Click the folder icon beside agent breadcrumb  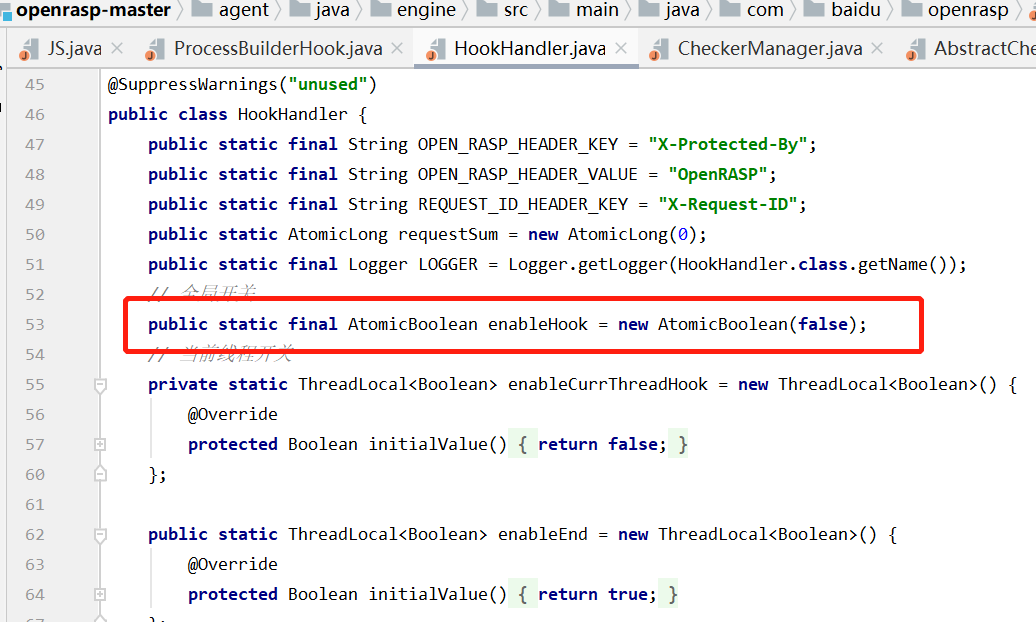tap(202, 9)
